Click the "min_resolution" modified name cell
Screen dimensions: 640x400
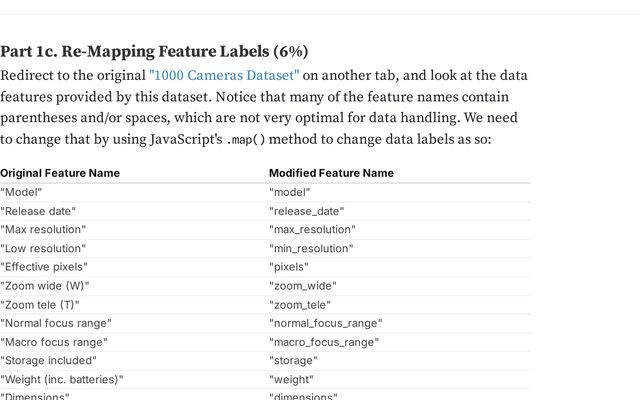(x=311, y=248)
